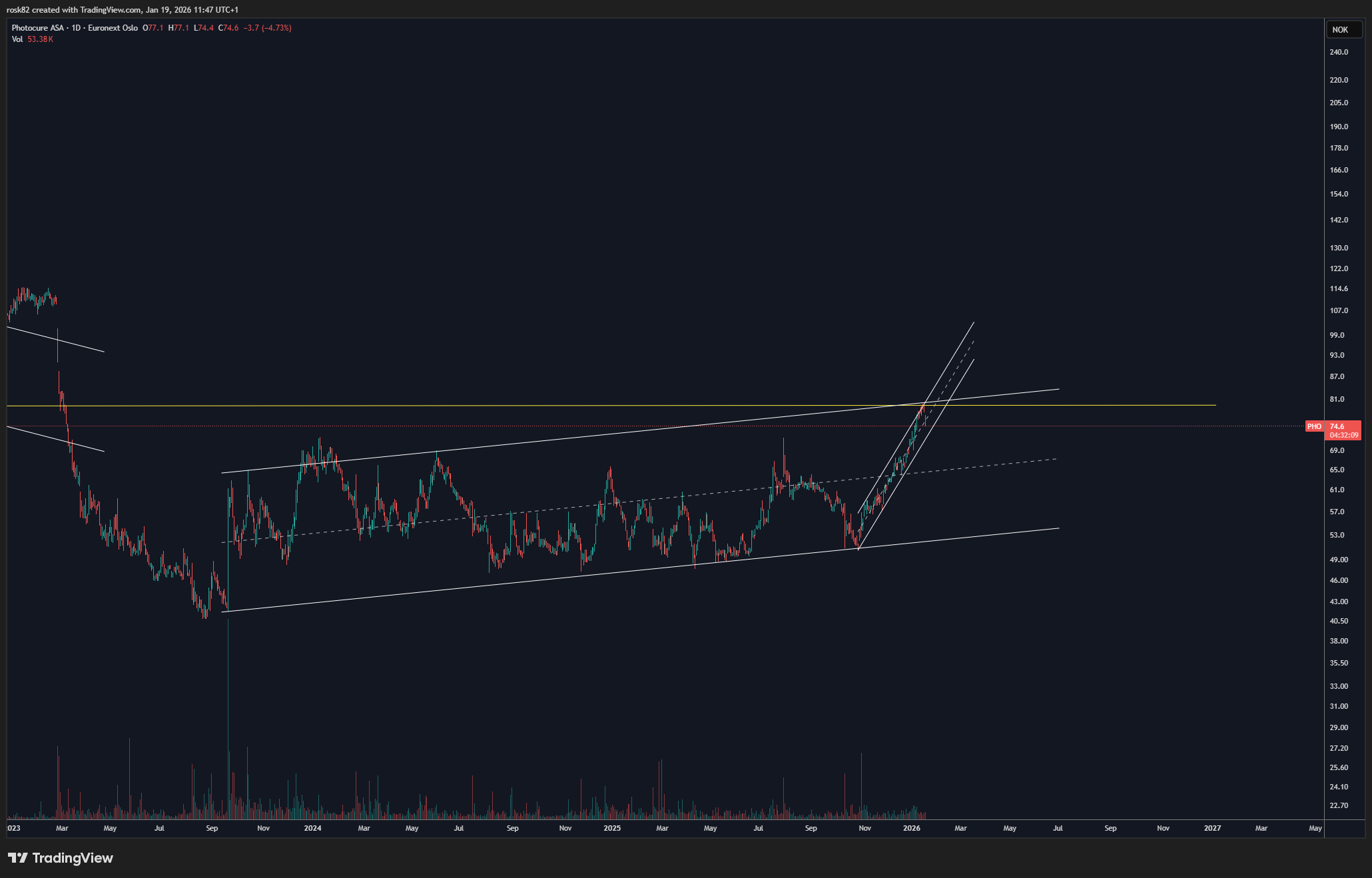Click the PHO price label tag

click(1314, 426)
